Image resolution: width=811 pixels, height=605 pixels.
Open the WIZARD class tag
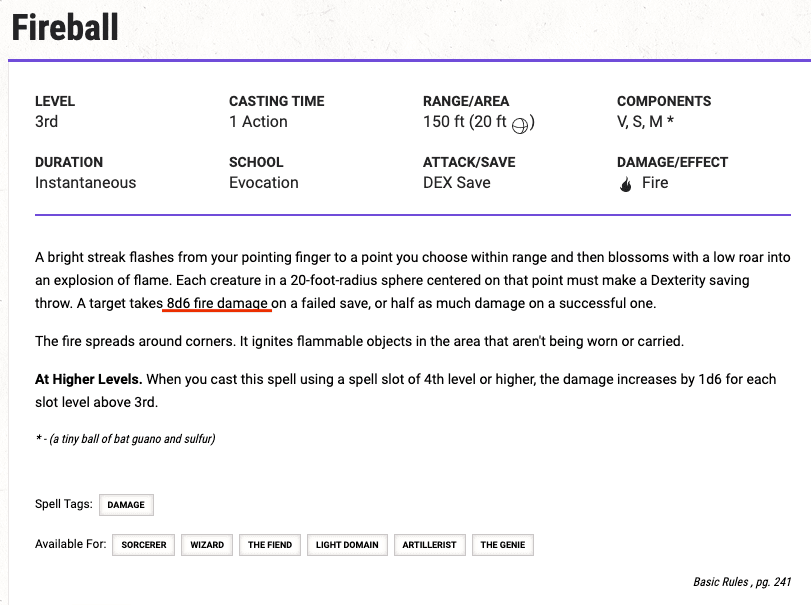click(x=207, y=545)
